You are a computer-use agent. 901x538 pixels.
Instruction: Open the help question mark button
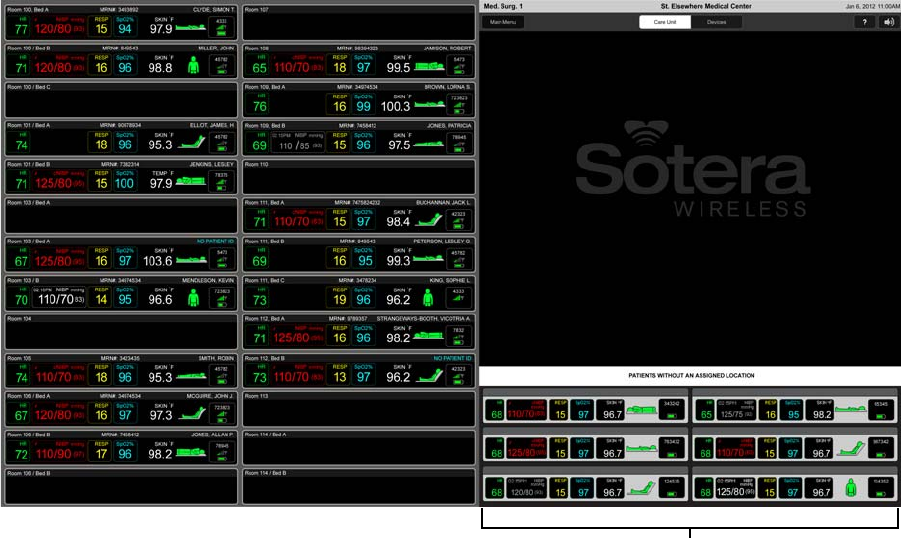click(864, 22)
